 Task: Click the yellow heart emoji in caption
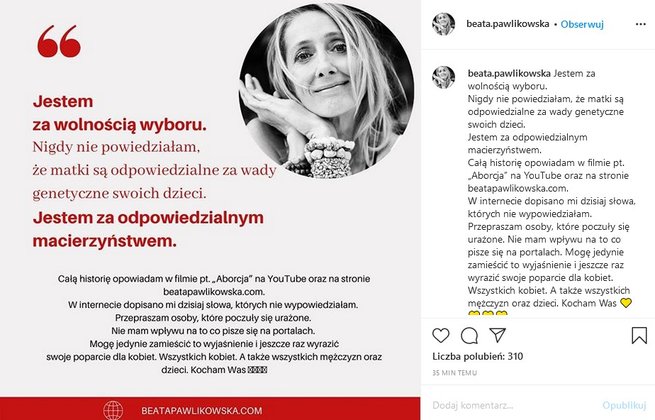tap(626, 303)
